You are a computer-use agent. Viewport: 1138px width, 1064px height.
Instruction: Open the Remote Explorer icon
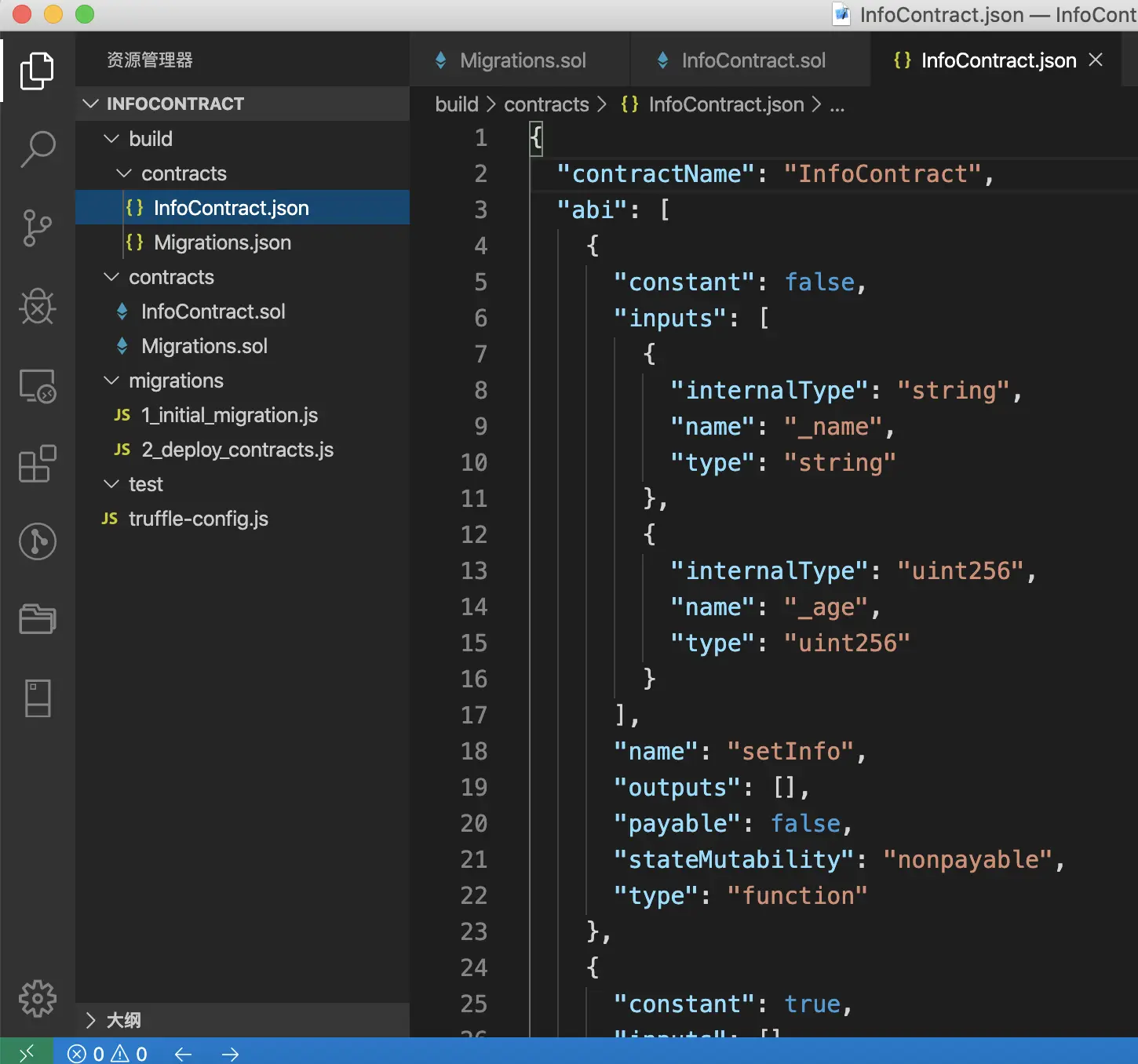[37, 386]
